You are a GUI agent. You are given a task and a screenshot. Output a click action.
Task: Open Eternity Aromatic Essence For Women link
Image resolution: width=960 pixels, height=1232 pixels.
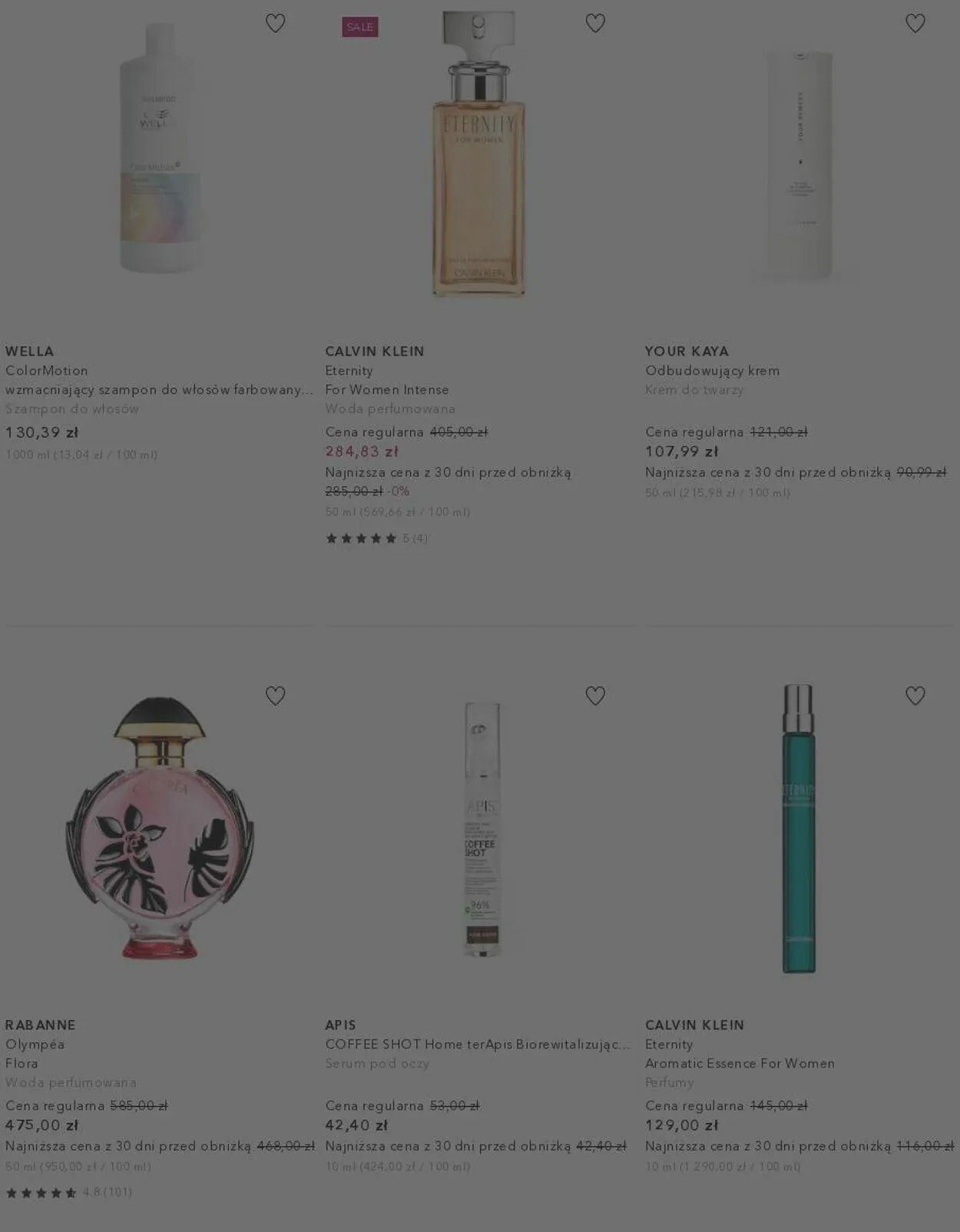[x=740, y=1064]
